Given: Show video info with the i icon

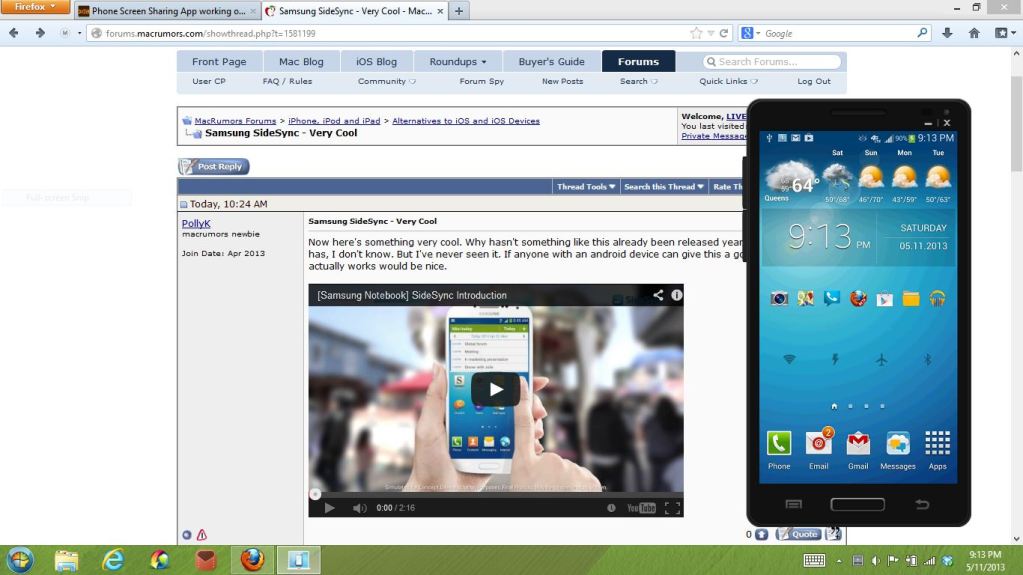Looking at the screenshot, I should coord(677,295).
